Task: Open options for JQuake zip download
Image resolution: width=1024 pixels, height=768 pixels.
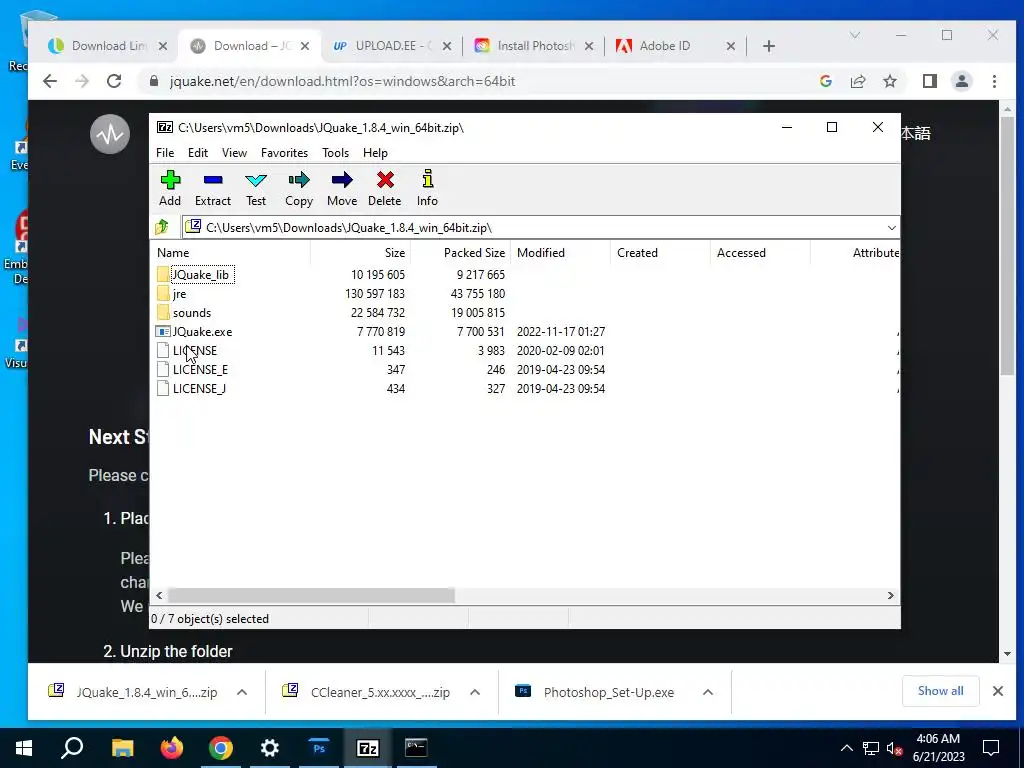Action: [x=242, y=692]
